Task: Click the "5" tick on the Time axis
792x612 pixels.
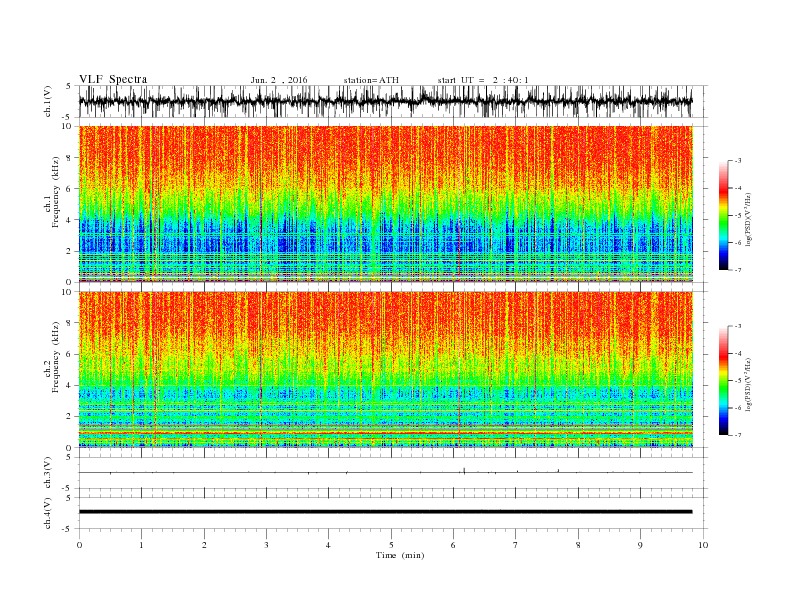Action: click(x=391, y=545)
